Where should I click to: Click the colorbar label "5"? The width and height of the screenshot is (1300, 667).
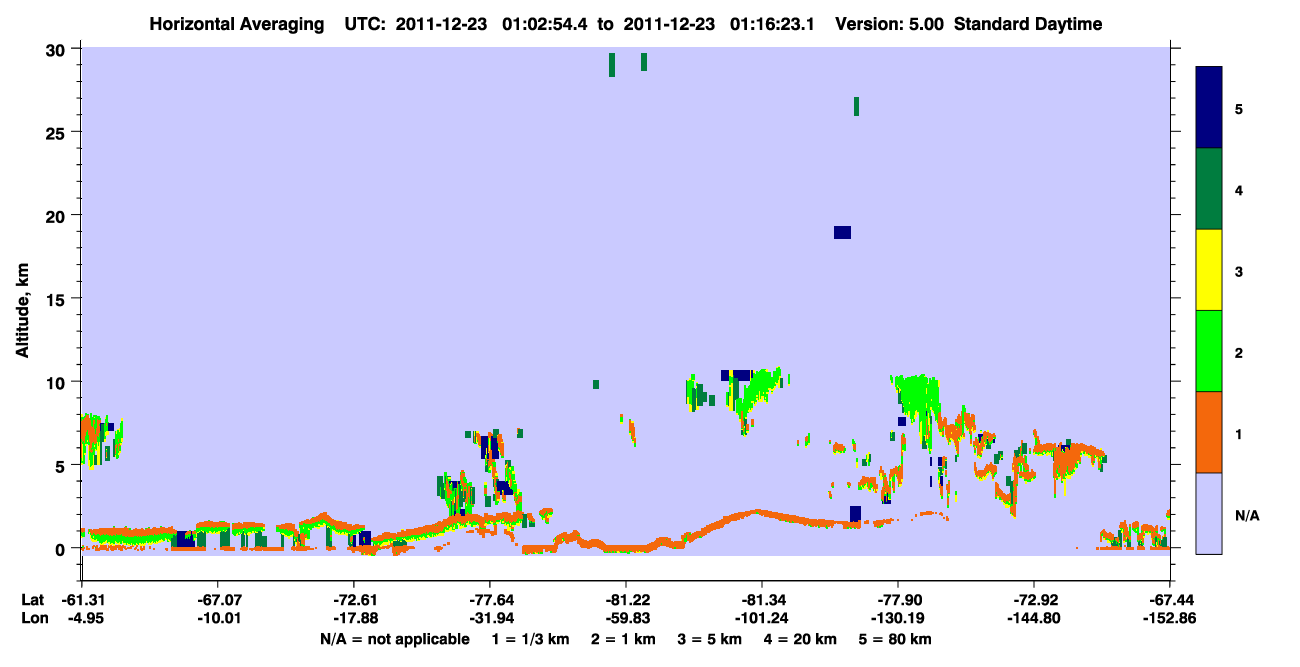coord(1238,109)
